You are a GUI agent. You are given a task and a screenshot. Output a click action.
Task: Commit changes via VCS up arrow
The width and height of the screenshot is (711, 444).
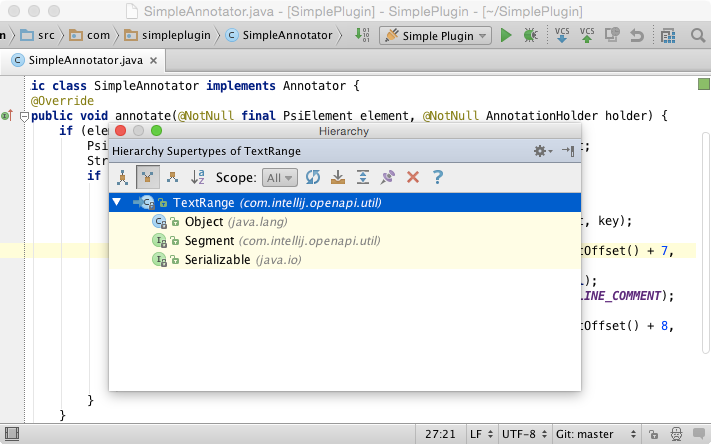point(587,35)
